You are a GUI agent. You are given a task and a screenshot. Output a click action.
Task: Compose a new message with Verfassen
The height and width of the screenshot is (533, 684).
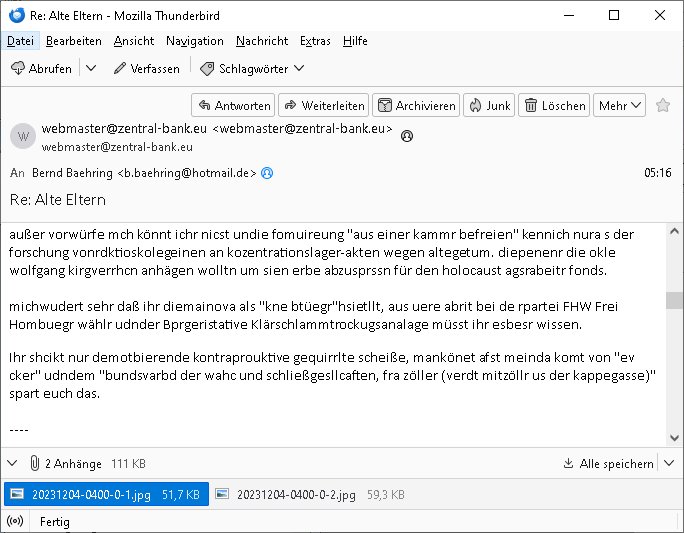click(x=146, y=68)
